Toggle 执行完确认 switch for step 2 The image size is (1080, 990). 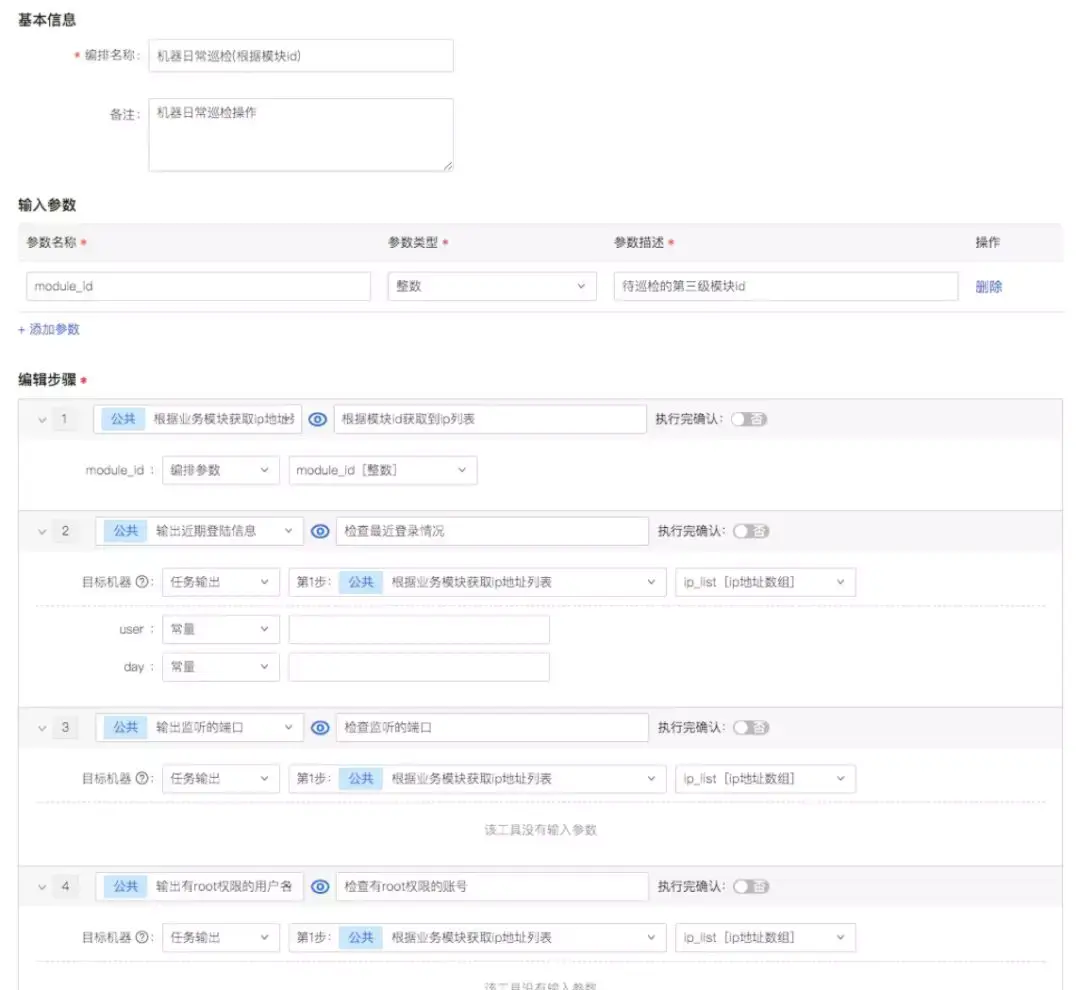tap(751, 531)
